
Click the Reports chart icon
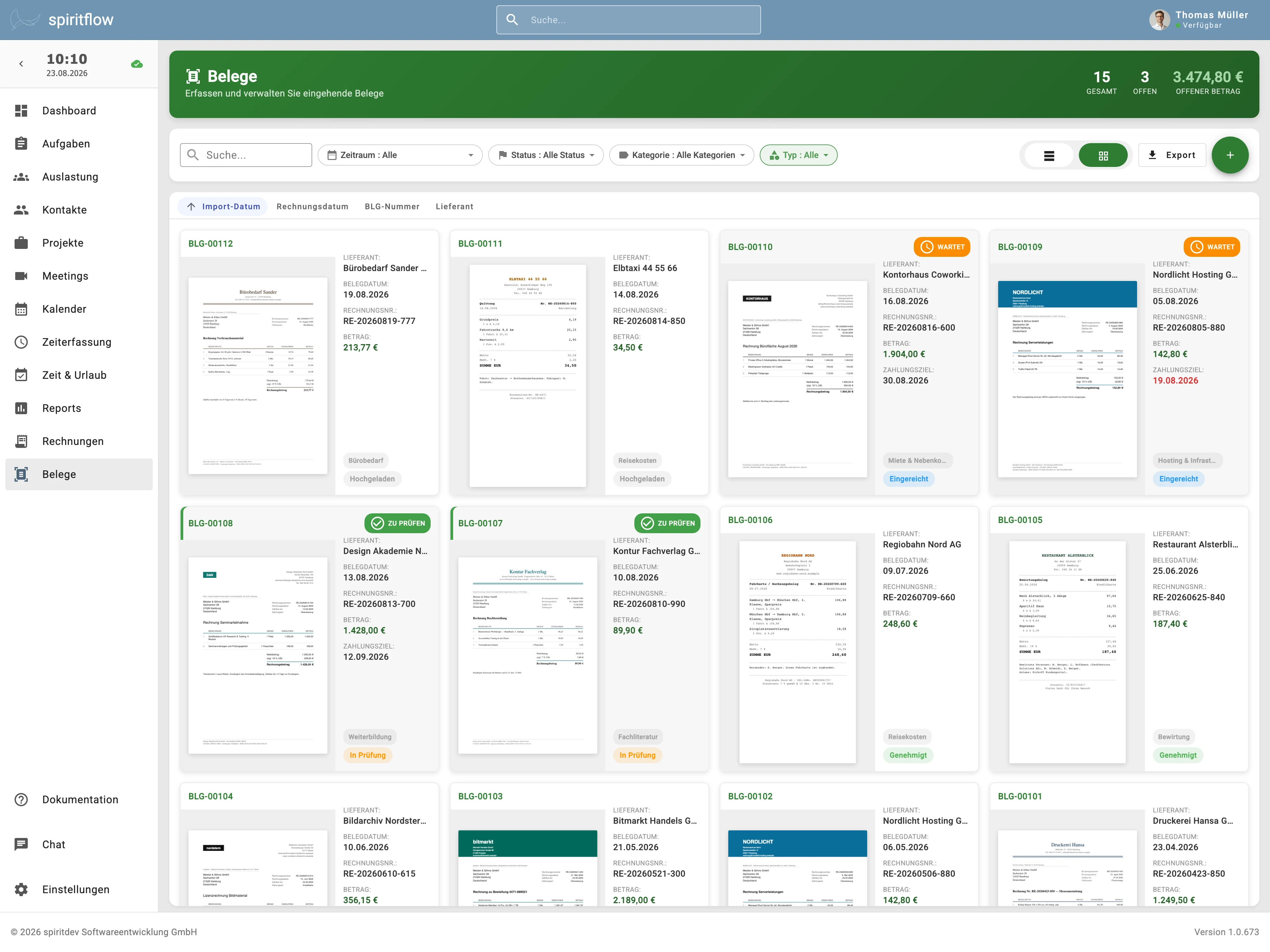[21, 408]
